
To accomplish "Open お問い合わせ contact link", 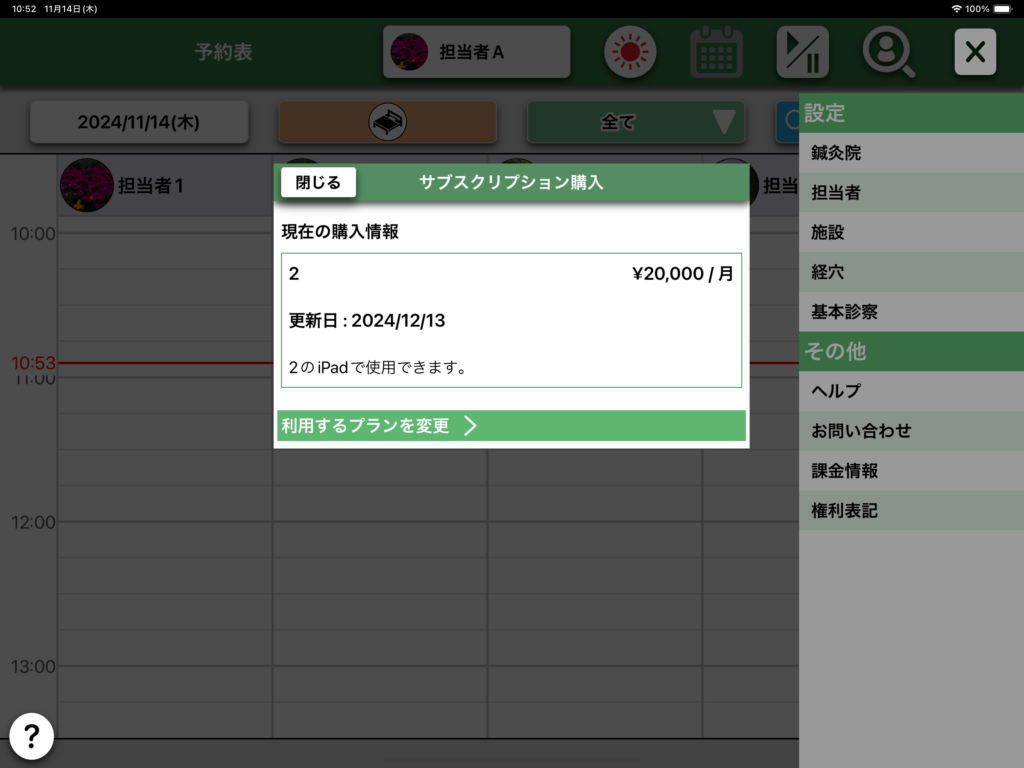I will [911, 431].
